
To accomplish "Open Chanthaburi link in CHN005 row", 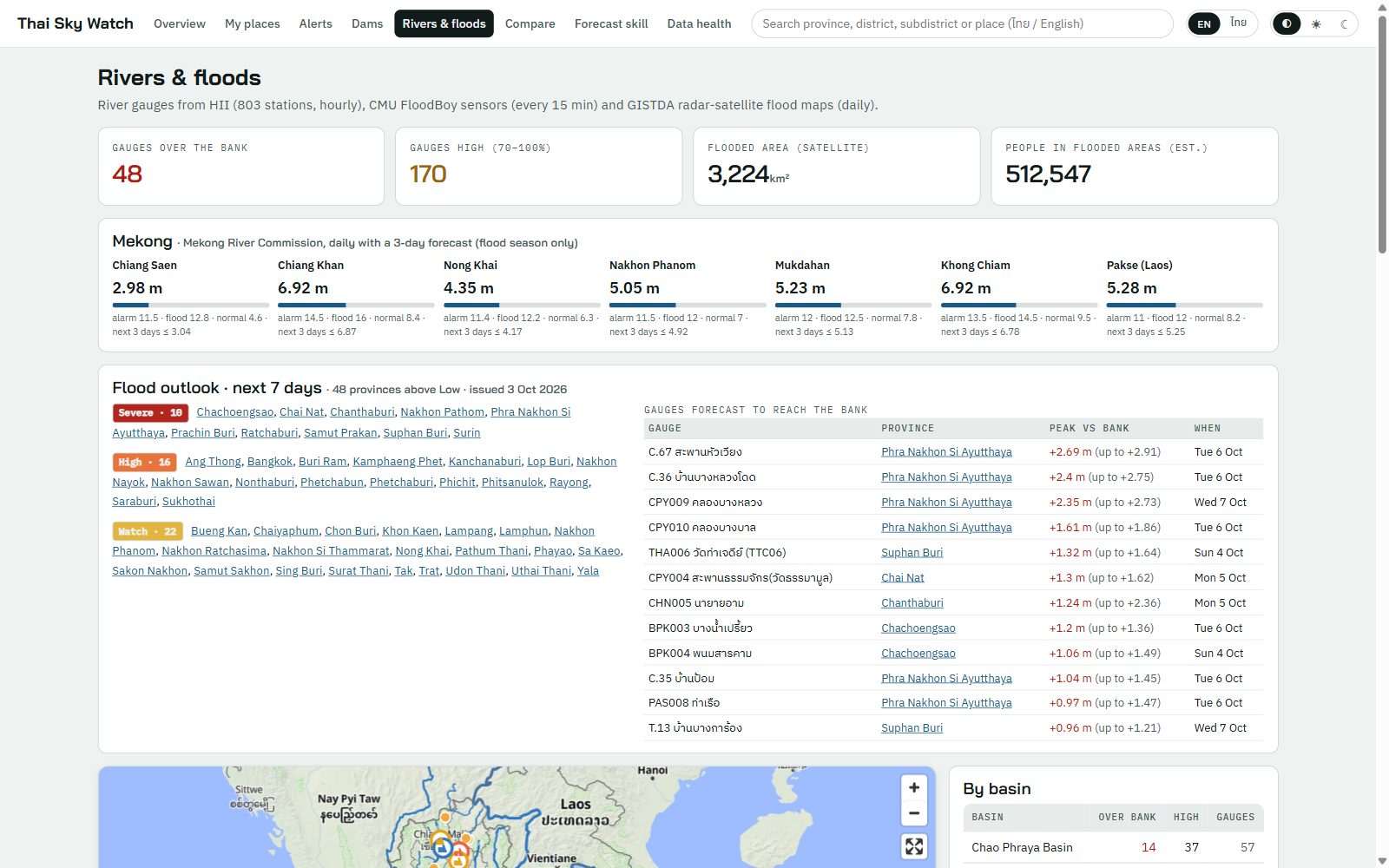I will click(x=912, y=603).
